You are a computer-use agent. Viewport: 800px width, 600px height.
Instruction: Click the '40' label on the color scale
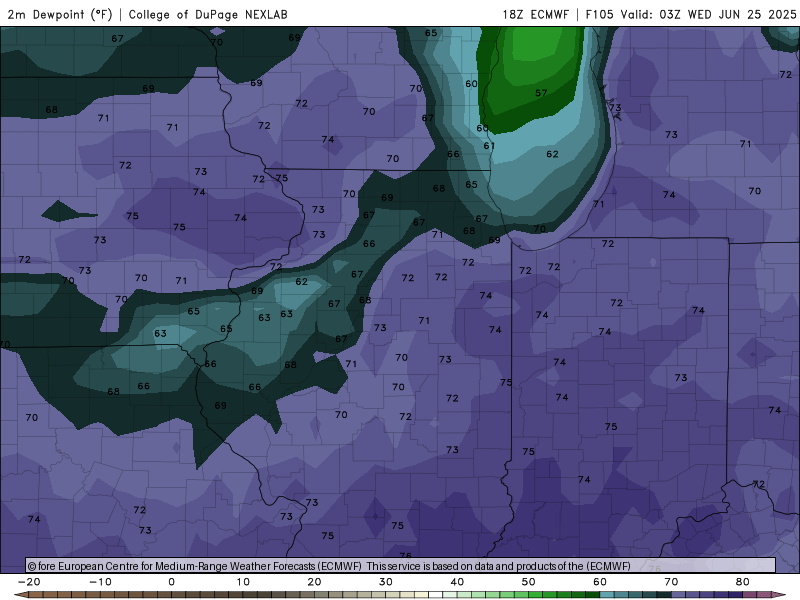pos(457,582)
